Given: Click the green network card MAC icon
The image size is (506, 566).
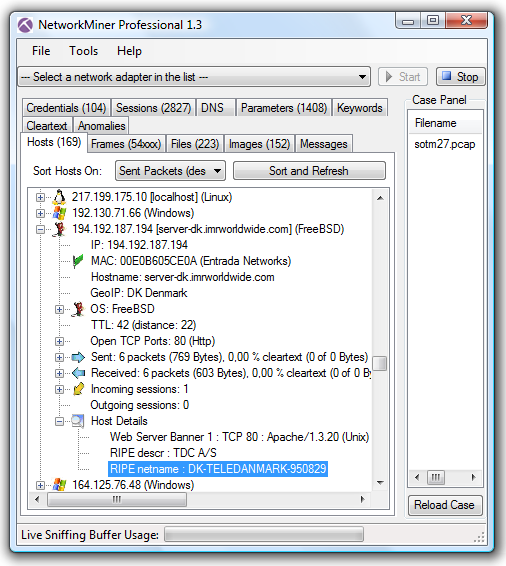Looking at the screenshot, I should pyautogui.click(x=78, y=261).
